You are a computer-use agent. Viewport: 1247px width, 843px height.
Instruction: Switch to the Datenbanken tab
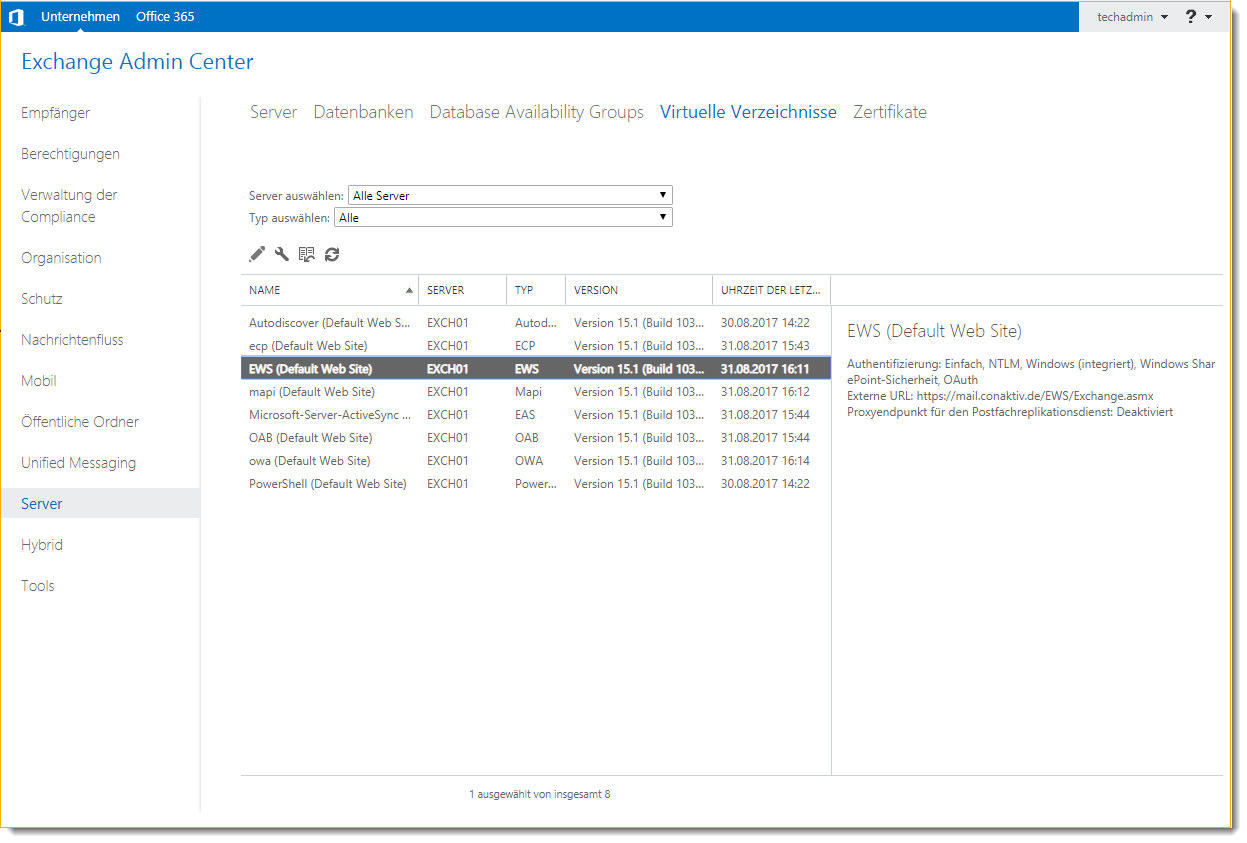(363, 112)
